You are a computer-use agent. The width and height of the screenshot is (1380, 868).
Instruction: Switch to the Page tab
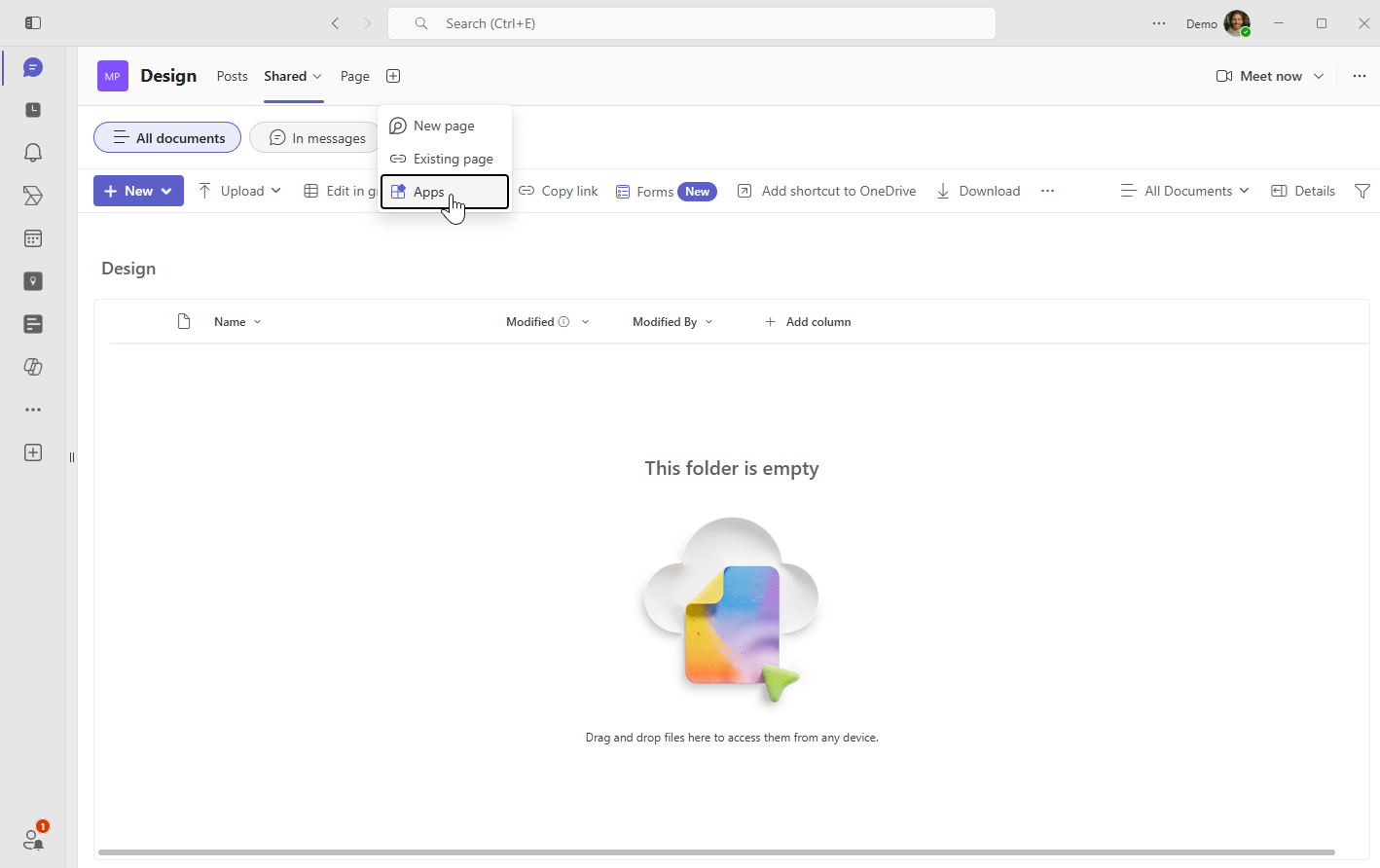(x=355, y=76)
